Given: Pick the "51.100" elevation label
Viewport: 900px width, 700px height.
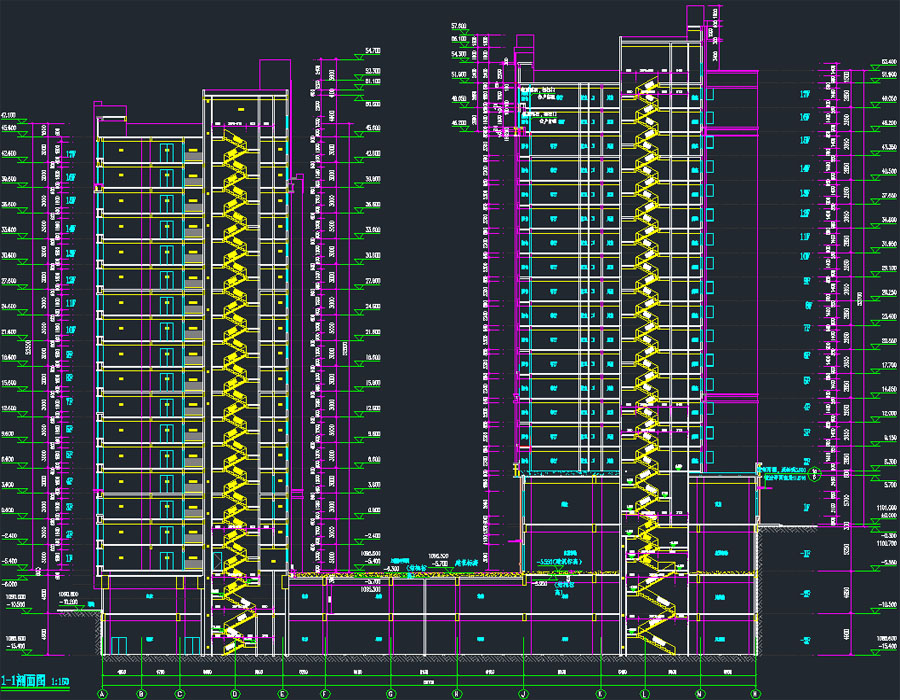Looking at the screenshot, I should 373,81.
